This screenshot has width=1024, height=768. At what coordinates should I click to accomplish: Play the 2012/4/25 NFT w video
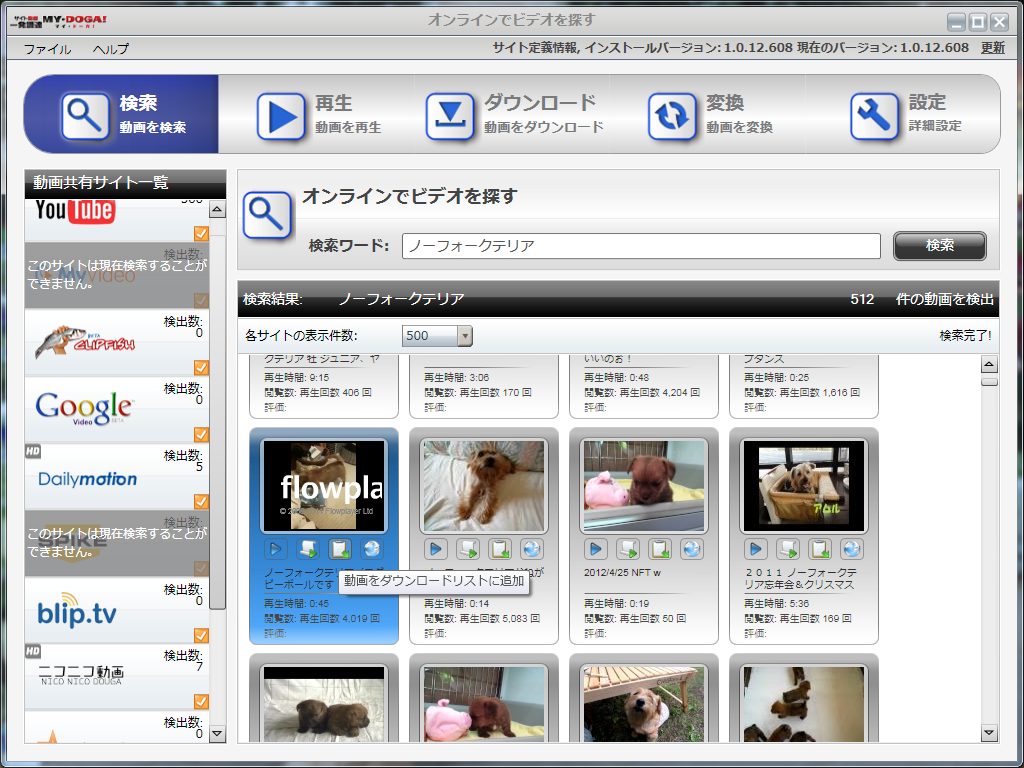[x=596, y=549]
